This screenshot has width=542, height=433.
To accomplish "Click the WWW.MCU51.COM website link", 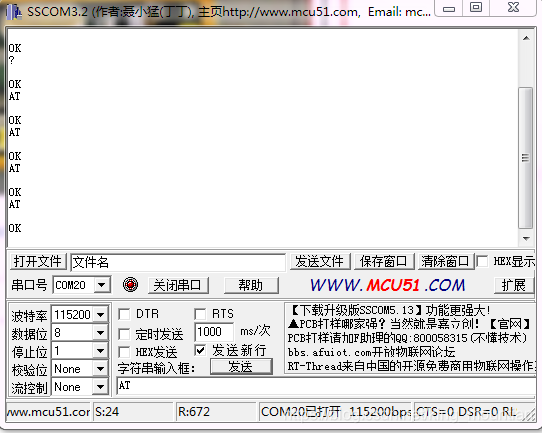I will 387,285.
